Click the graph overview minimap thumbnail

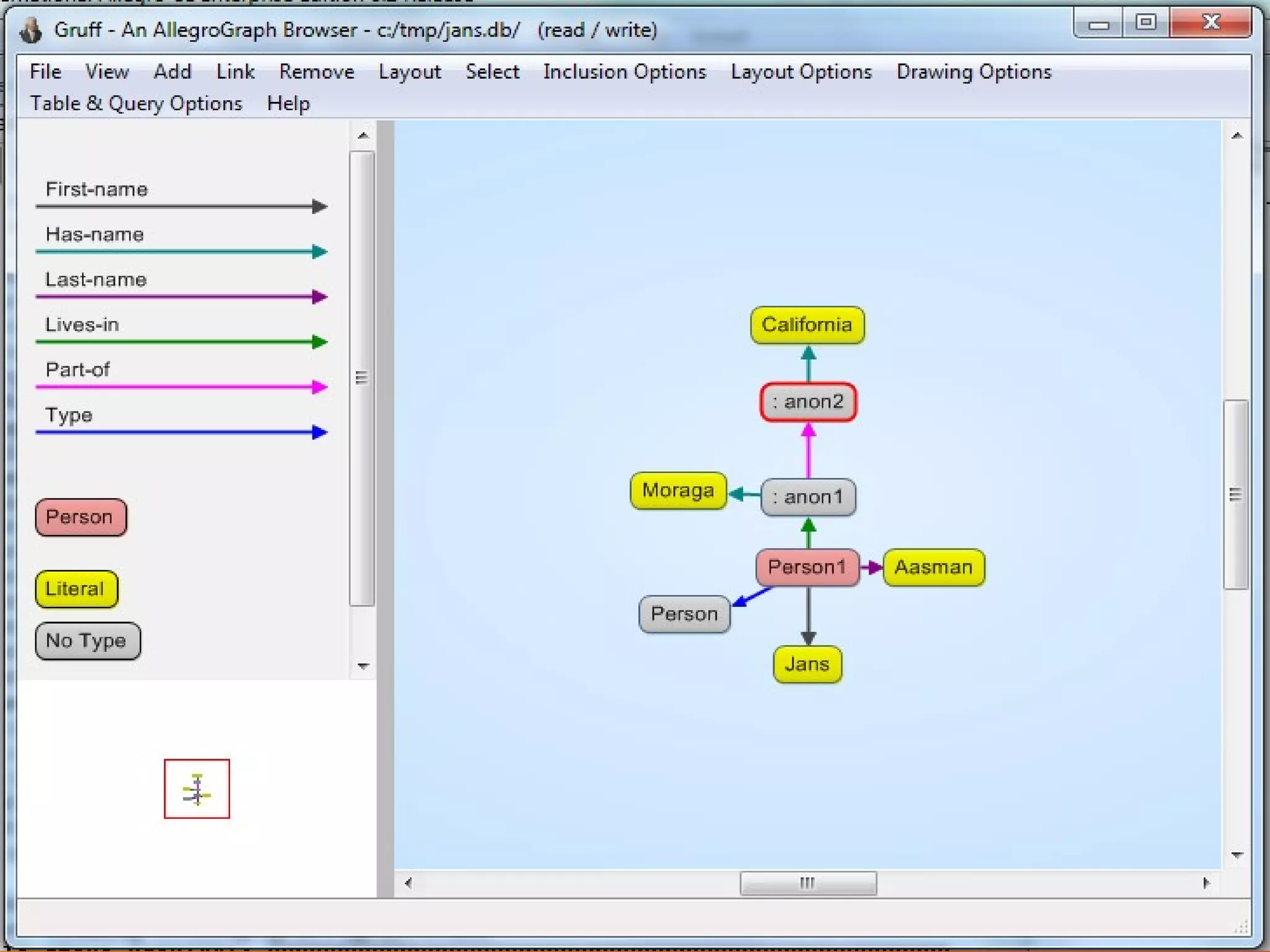[x=197, y=788]
